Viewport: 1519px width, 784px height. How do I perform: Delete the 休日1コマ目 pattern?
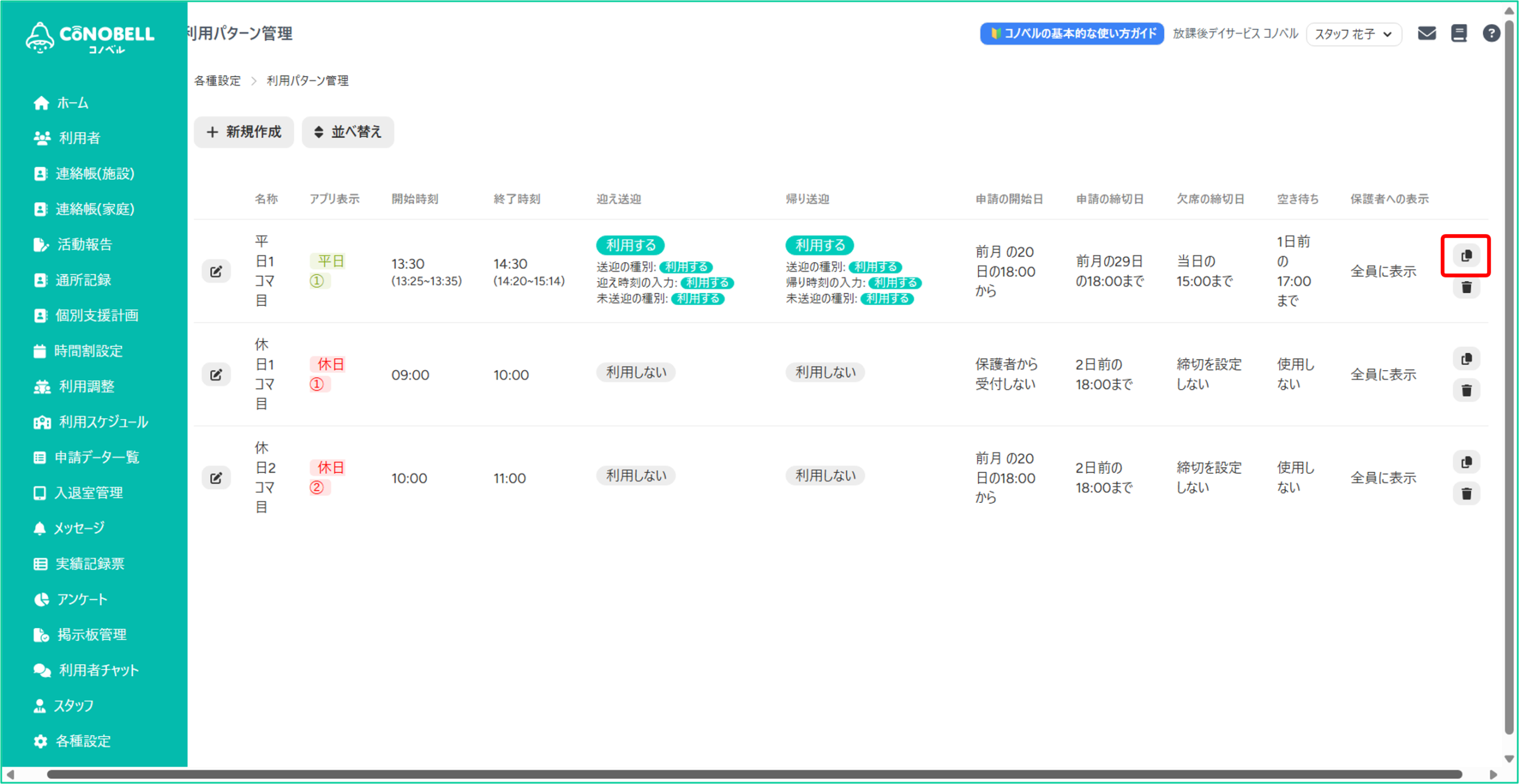[x=1466, y=390]
